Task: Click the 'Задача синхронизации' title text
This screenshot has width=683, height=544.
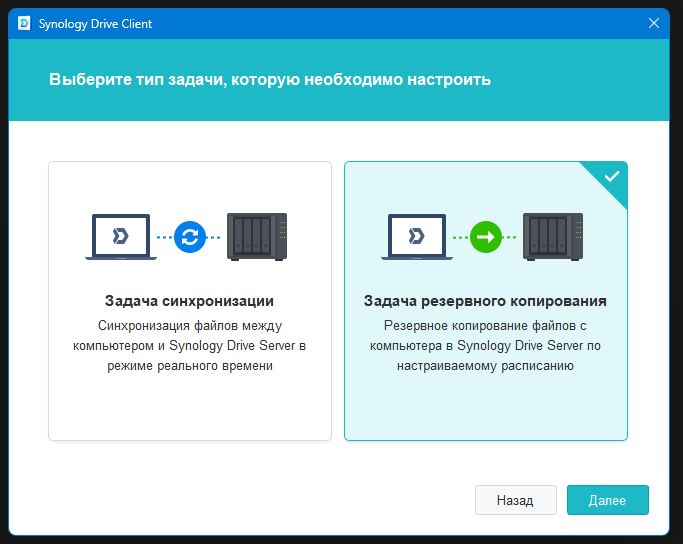Action: coord(189,301)
